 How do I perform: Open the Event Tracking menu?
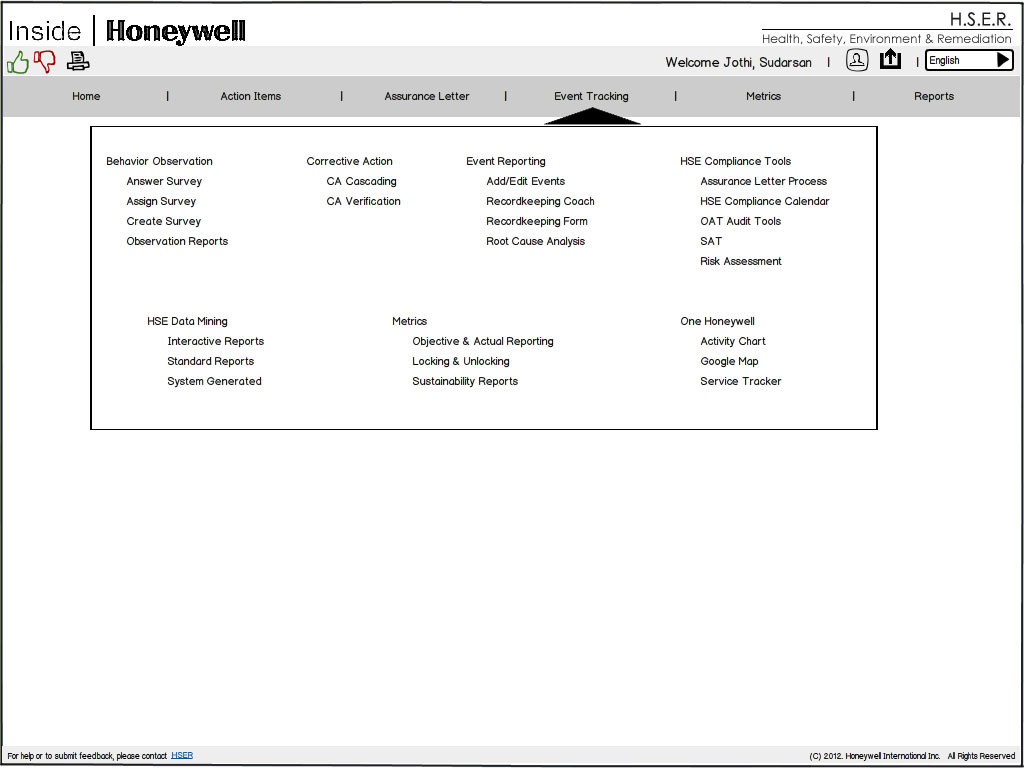tap(591, 96)
